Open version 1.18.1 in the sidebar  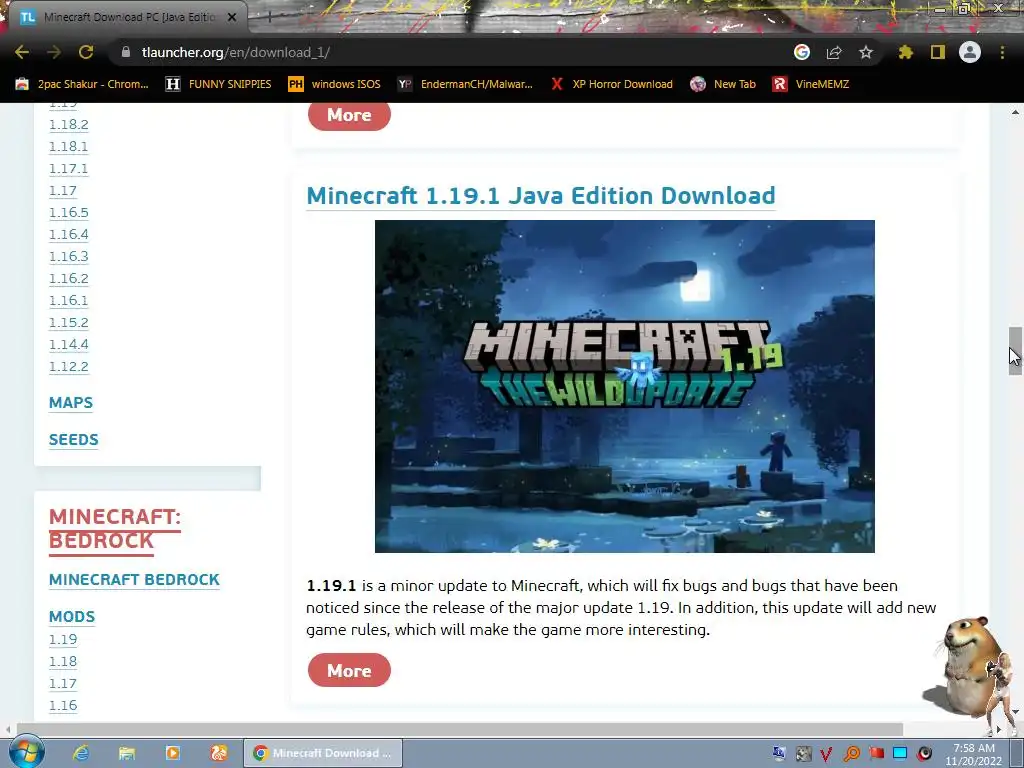(69, 146)
